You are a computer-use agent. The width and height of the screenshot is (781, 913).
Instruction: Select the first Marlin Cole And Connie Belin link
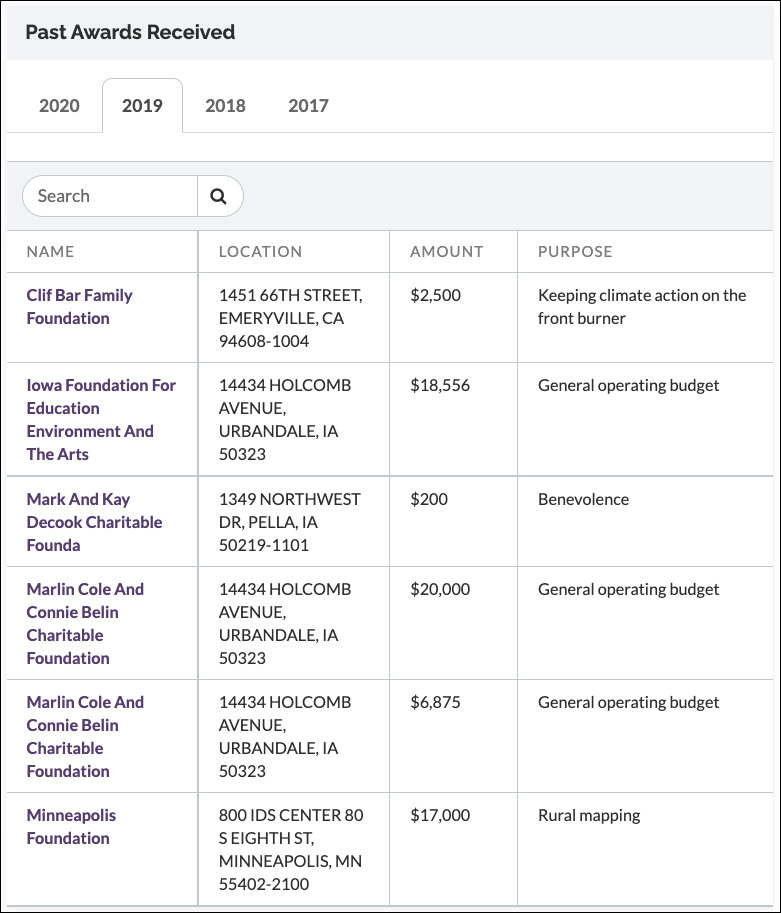pyautogui.click(x=85, y=624)
